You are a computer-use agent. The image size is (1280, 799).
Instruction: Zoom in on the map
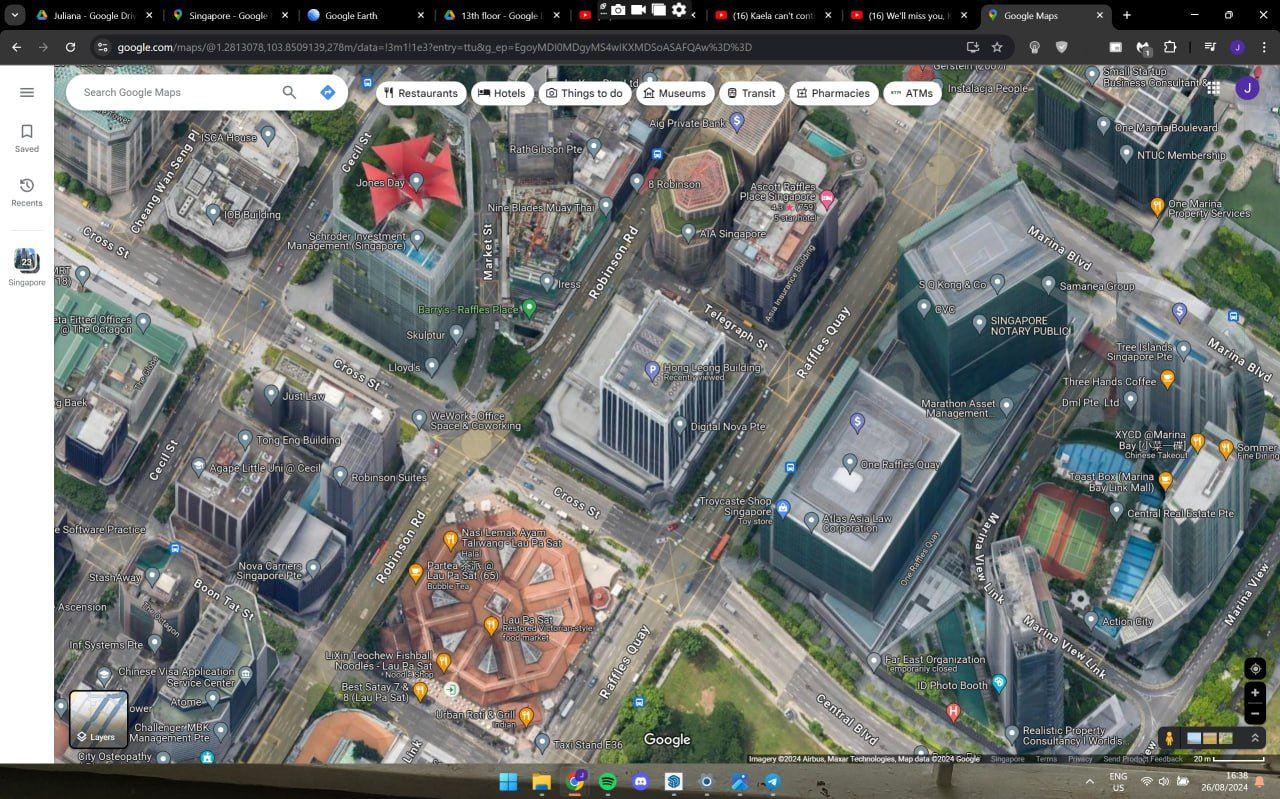[x=1255, y=692]
